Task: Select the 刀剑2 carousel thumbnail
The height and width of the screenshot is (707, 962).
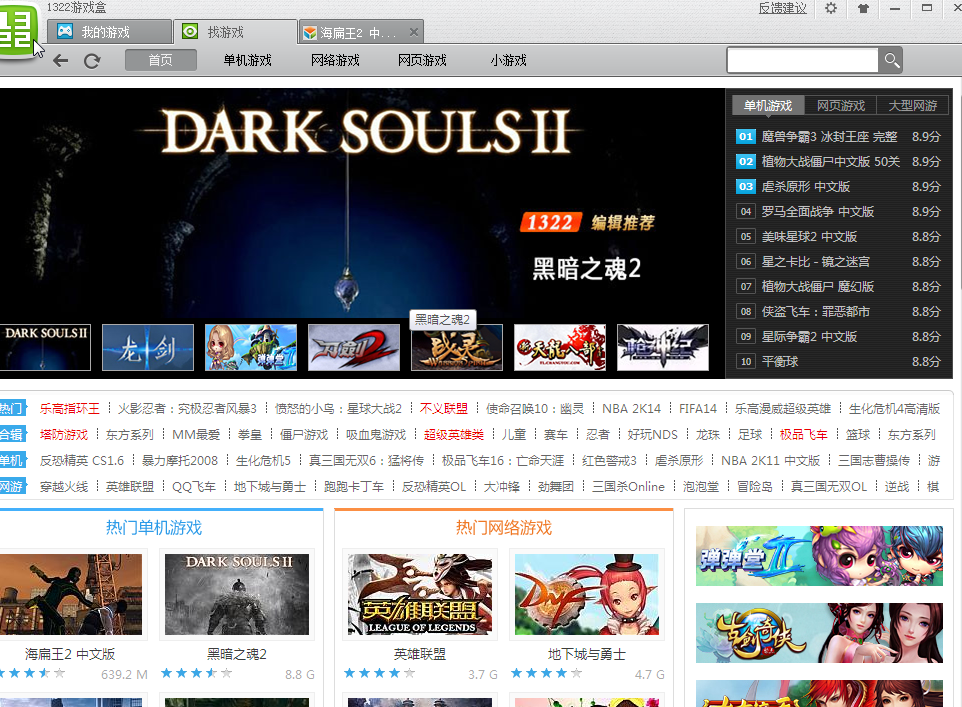Action: 354,347
